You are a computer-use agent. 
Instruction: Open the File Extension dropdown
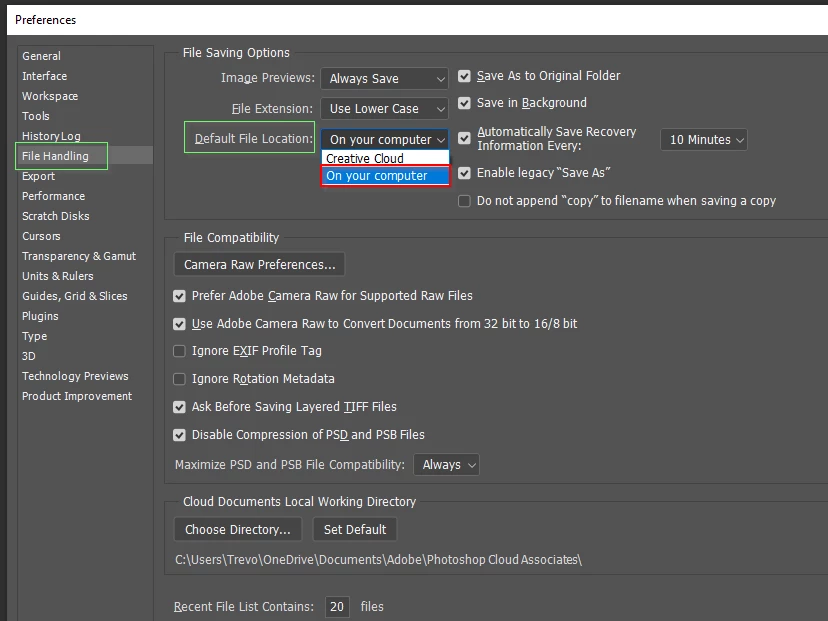[x=384, y=109]
